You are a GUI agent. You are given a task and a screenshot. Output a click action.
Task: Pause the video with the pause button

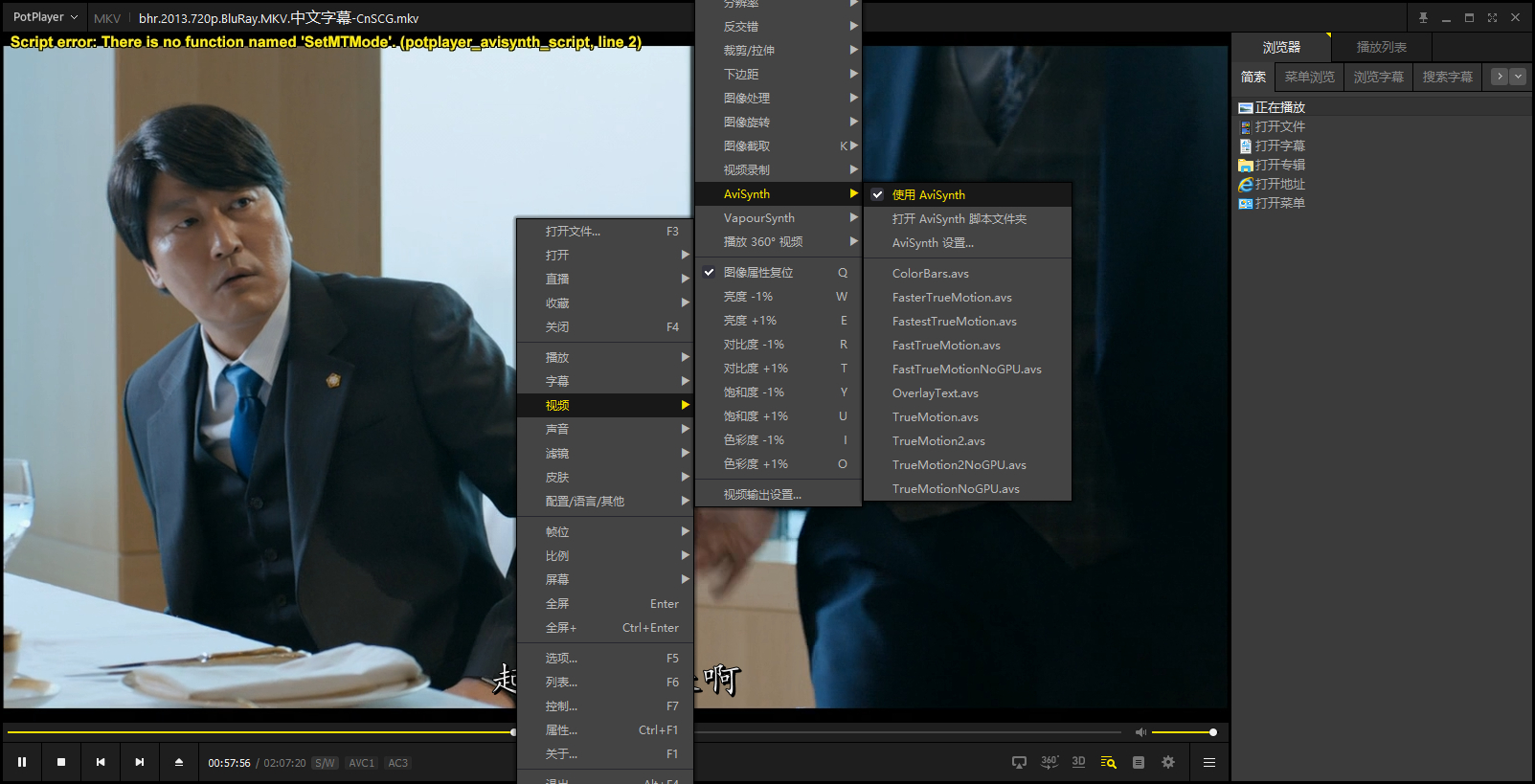22,762
